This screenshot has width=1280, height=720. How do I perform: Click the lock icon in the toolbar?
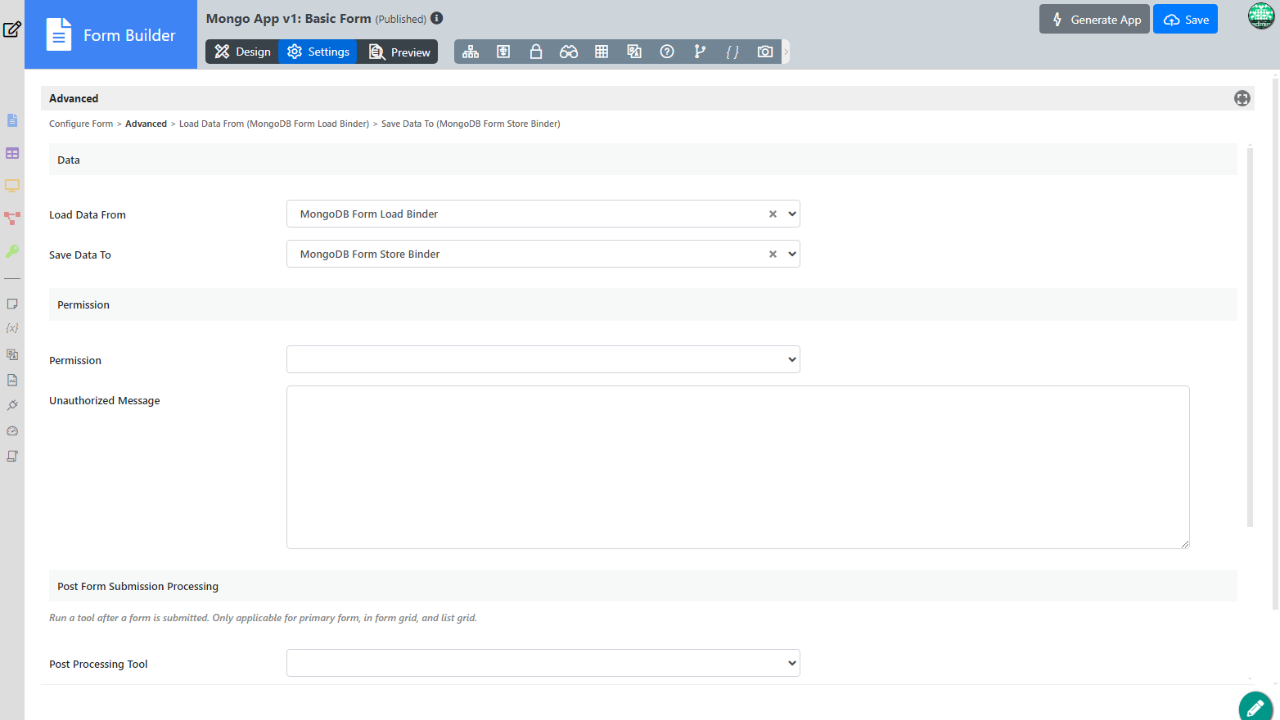coord(536,52)
